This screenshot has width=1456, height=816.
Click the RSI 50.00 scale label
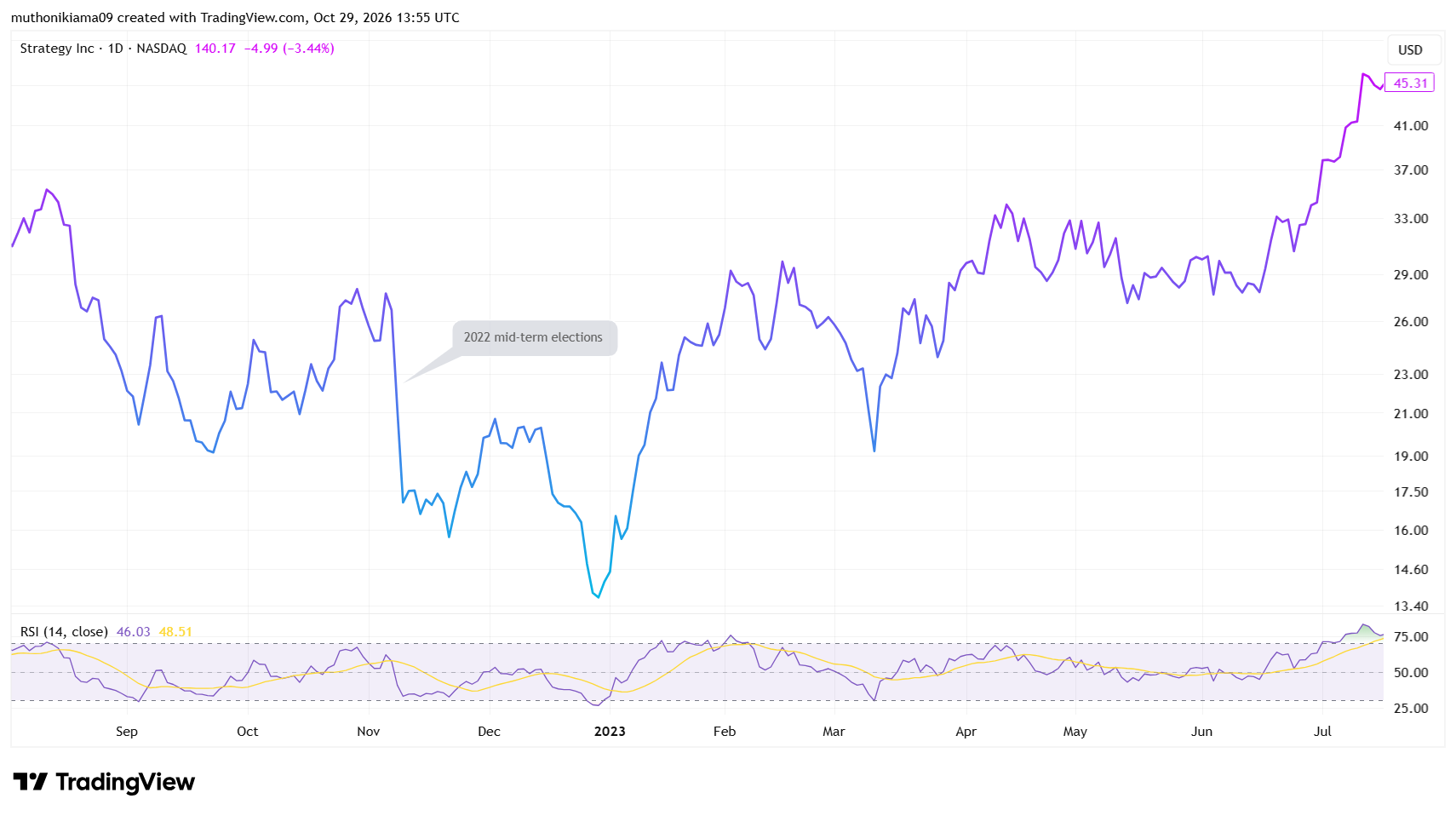[x=1411, y=673]
